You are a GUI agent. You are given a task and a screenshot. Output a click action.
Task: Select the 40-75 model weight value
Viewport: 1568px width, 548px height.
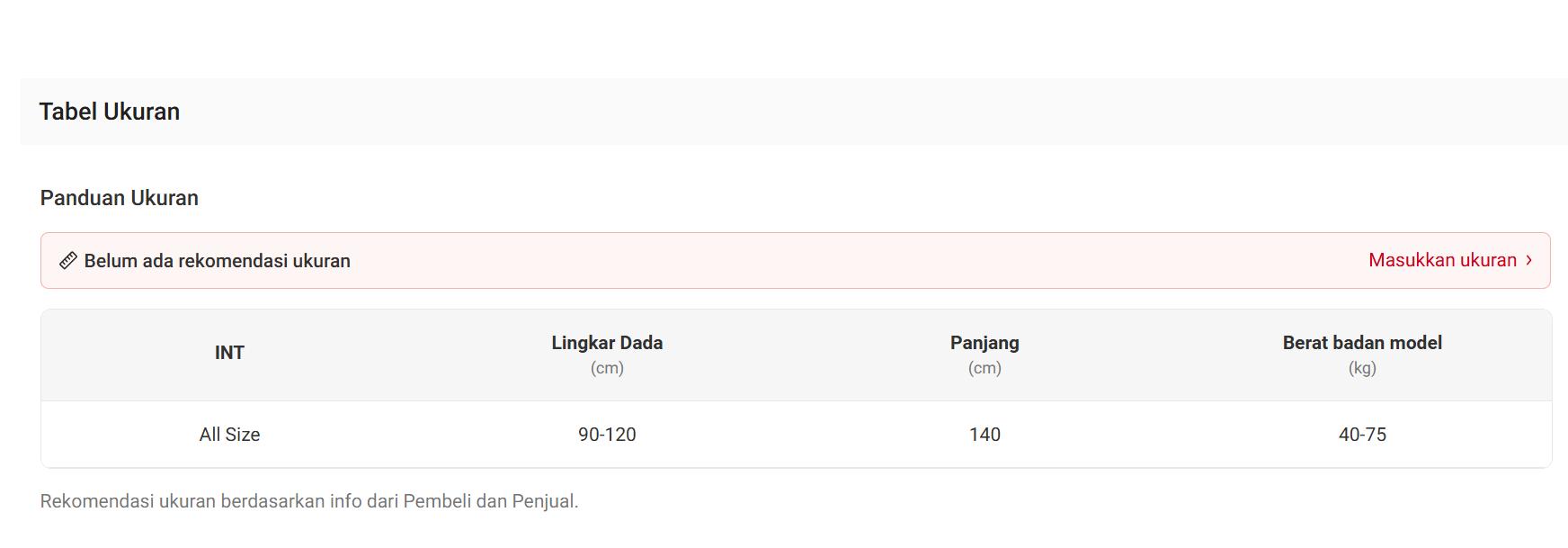1362,435
